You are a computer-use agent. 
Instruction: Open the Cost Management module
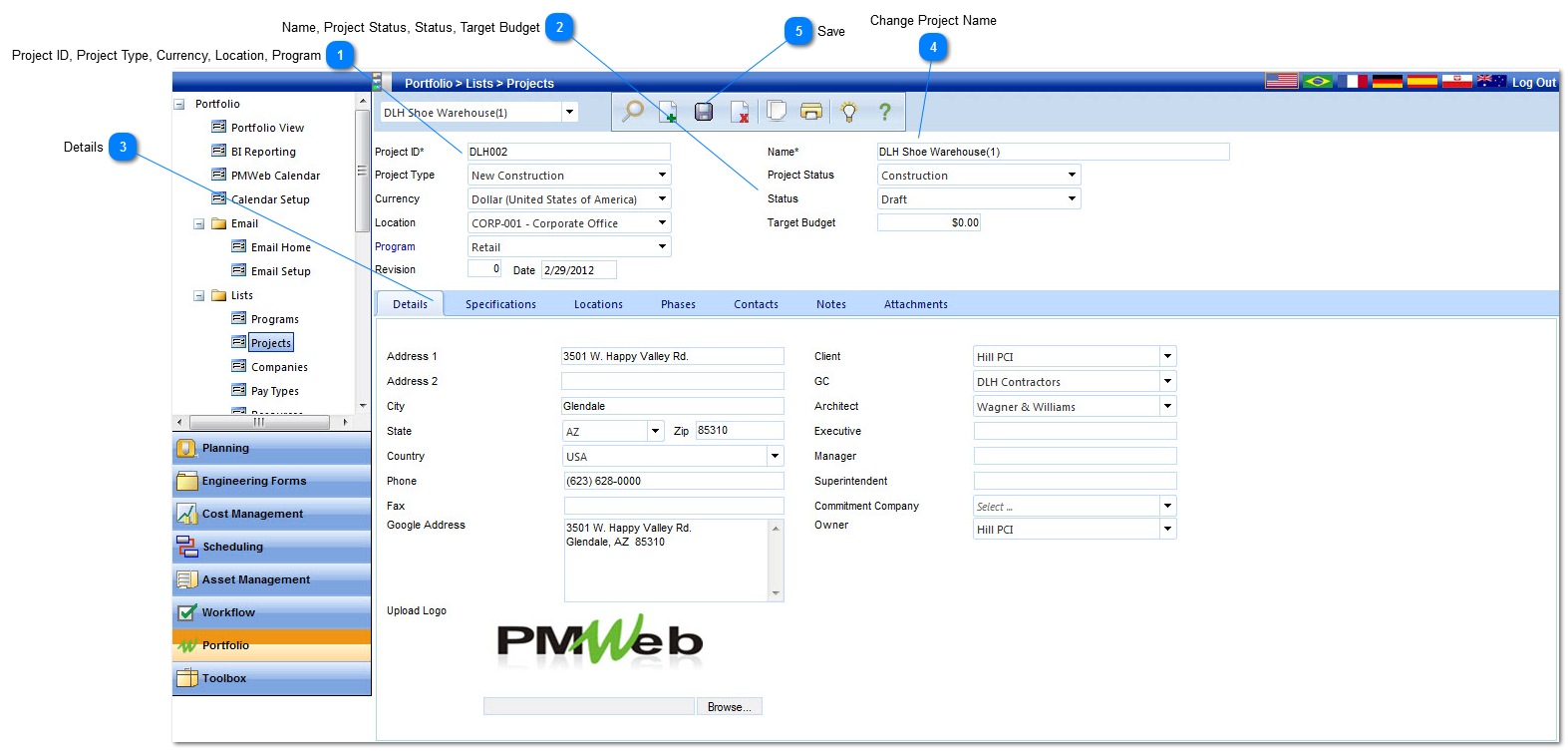pyautogui.click(x=271, y=515)
